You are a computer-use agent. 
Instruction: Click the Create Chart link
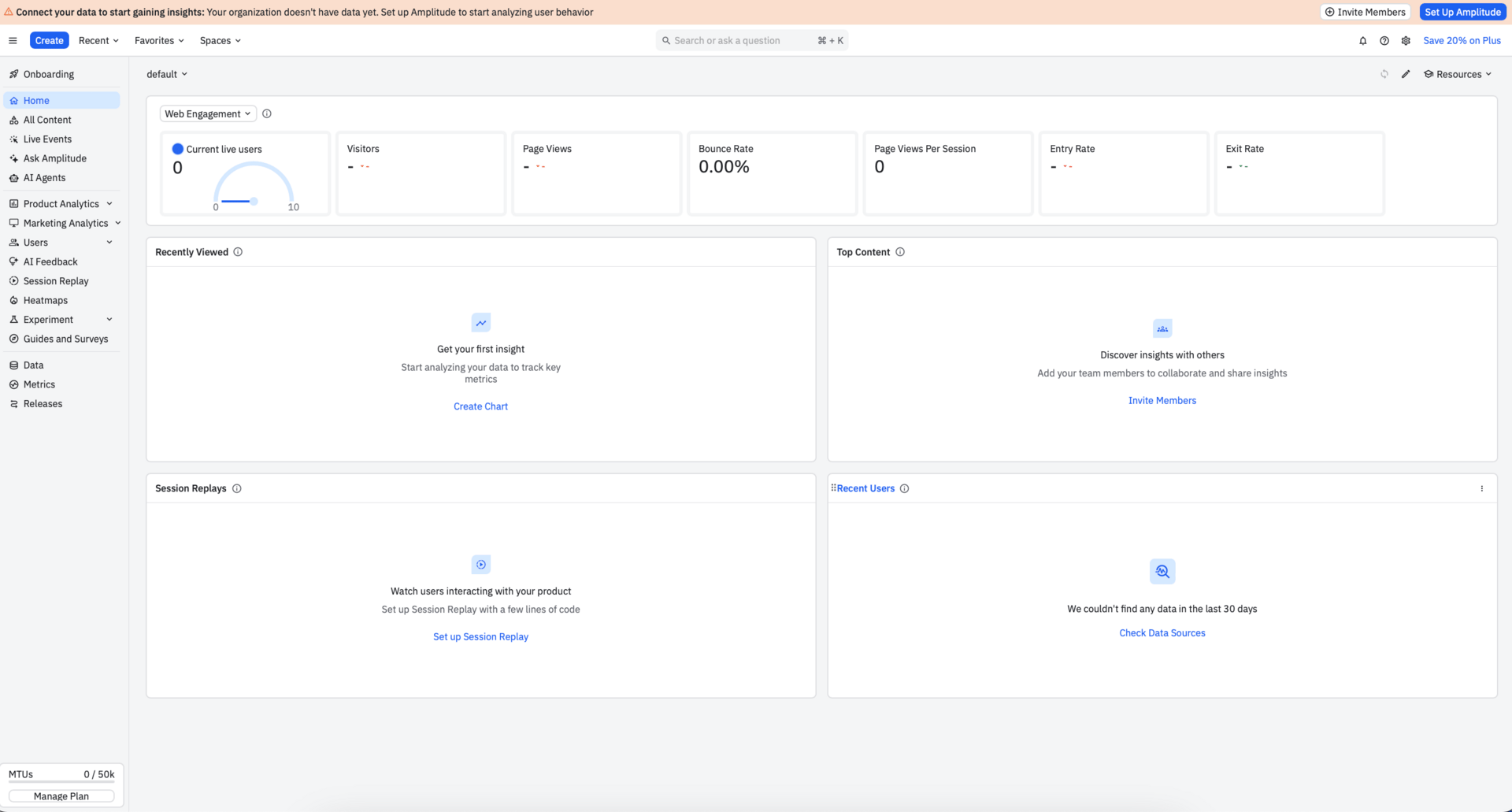pos(480,406)
